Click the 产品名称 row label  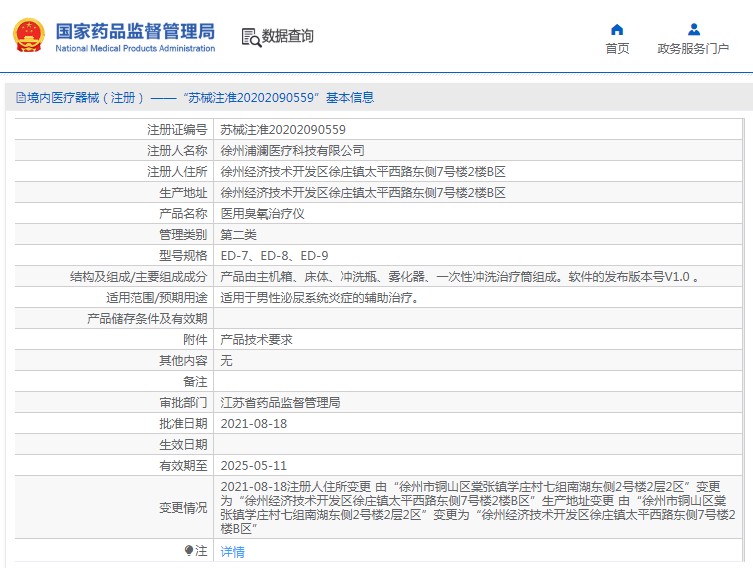[183, 214]
